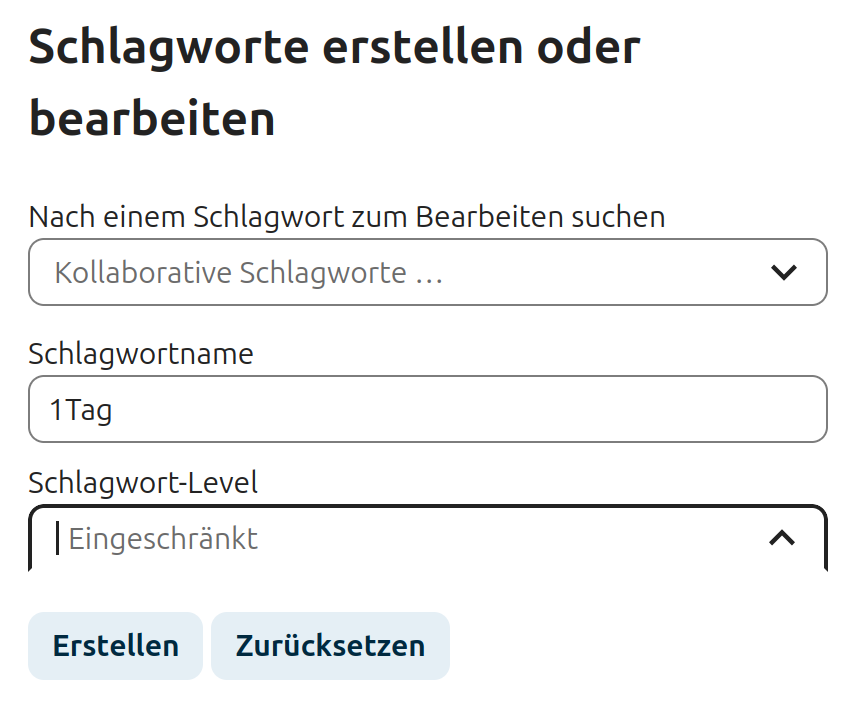864x720 pixels.
Task: Click the '1Tag' text in the name field
Action: (80, 410)
